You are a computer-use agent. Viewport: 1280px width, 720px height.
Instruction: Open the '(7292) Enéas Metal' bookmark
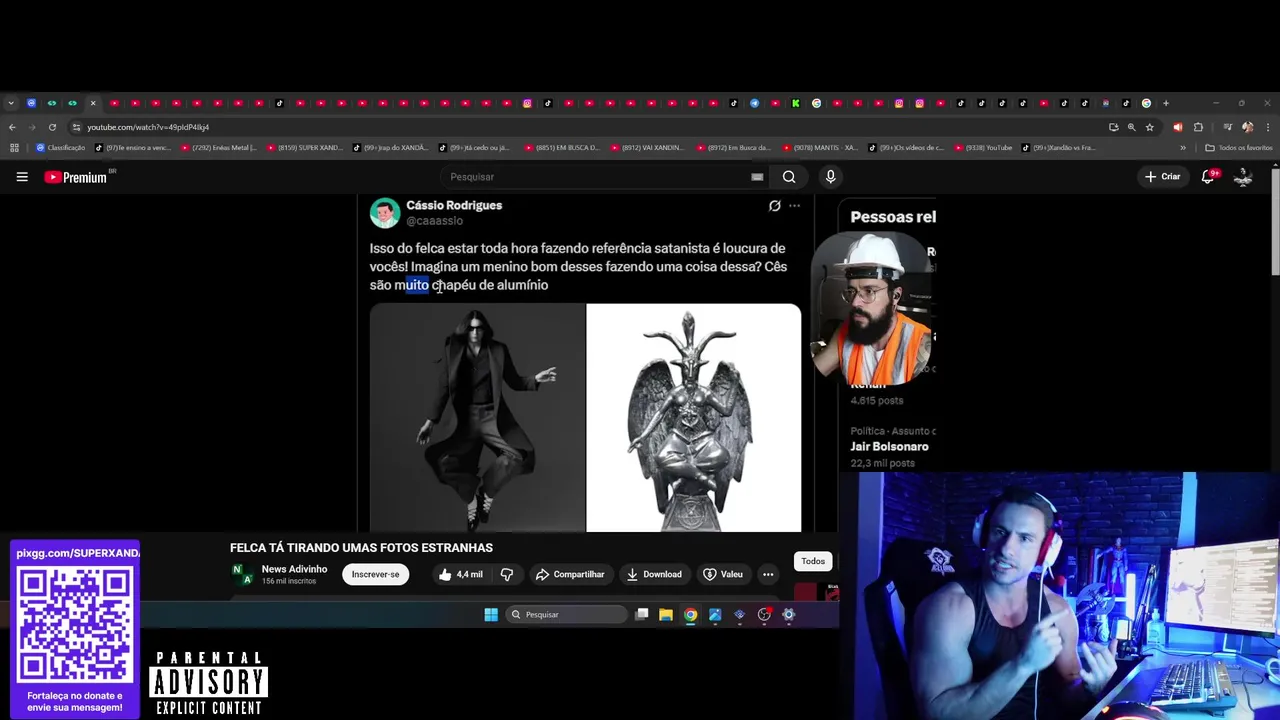click(x=218, y=148)
